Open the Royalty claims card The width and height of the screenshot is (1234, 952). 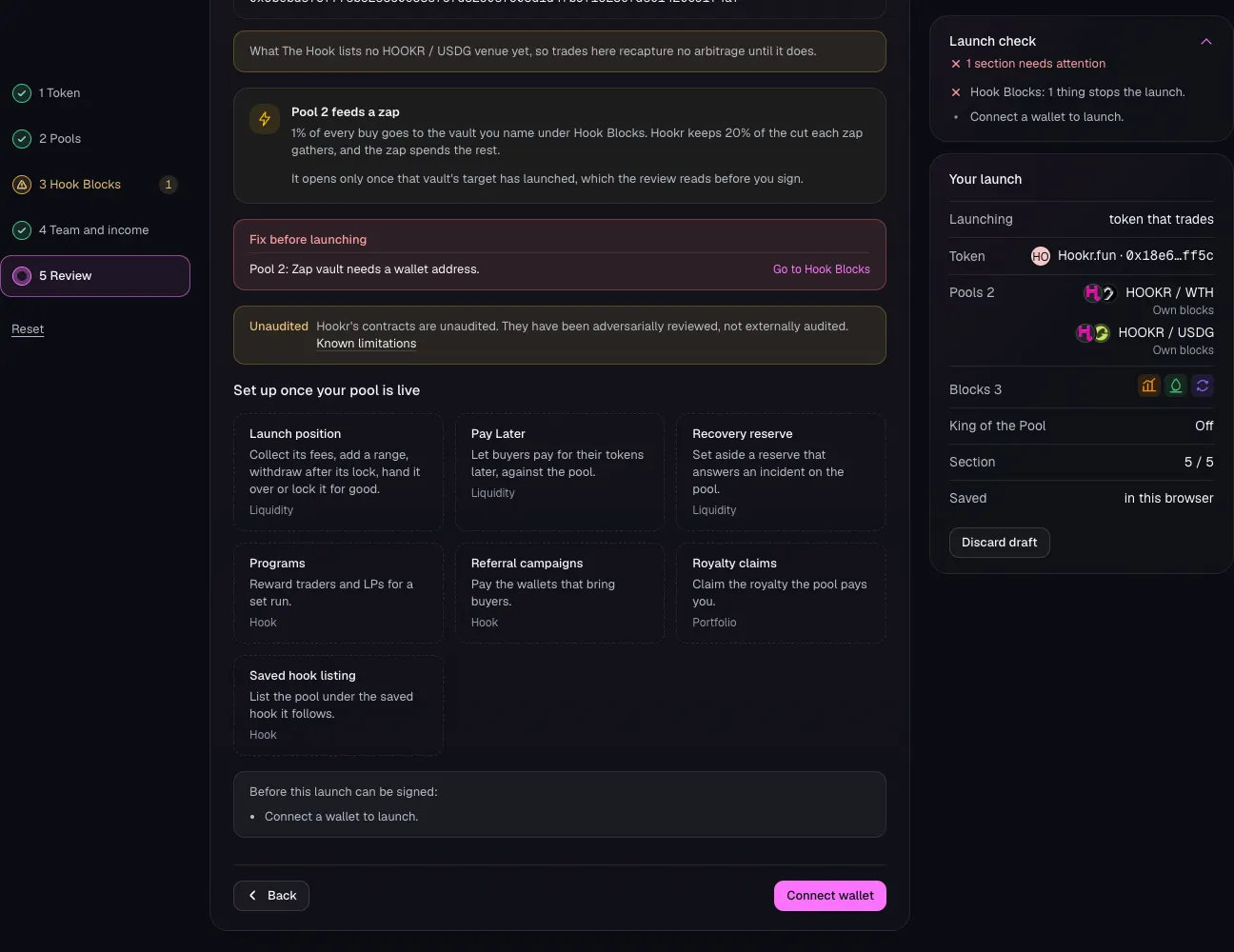click(781, 593)
